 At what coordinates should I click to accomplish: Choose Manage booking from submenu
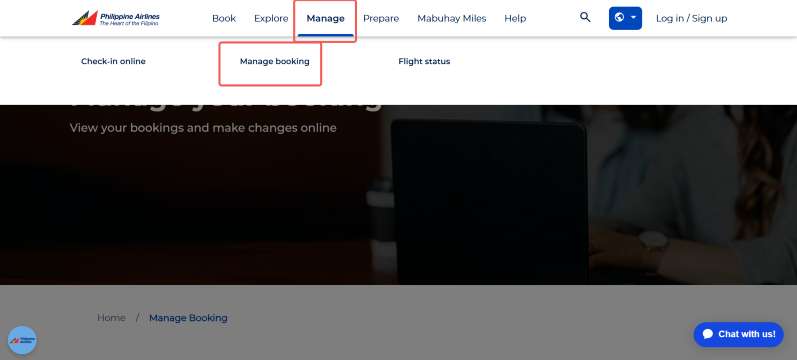[274, 61]
